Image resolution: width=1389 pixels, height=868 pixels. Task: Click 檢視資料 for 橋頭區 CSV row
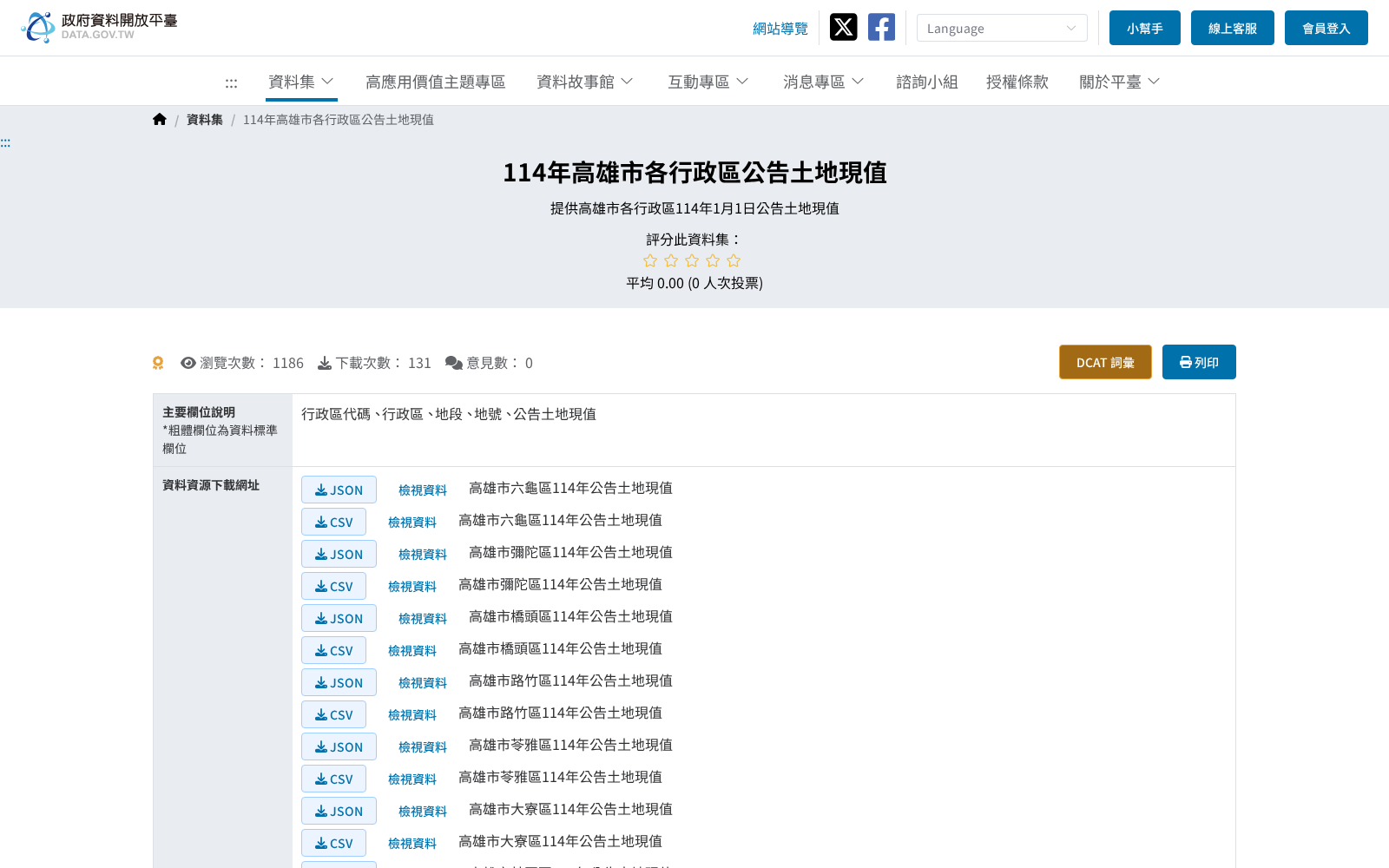coord(412,651)
